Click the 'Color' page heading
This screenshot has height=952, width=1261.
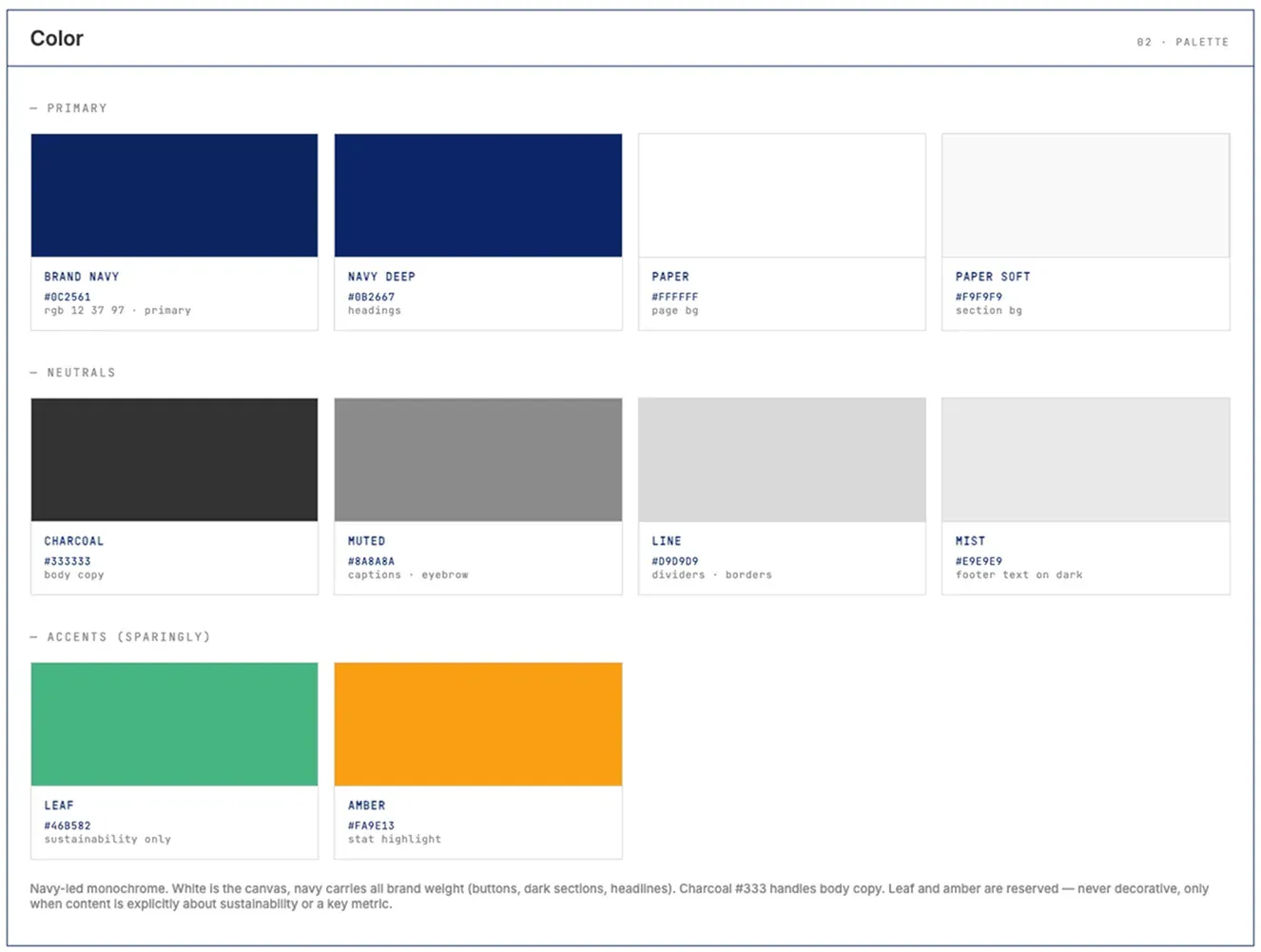57,39
